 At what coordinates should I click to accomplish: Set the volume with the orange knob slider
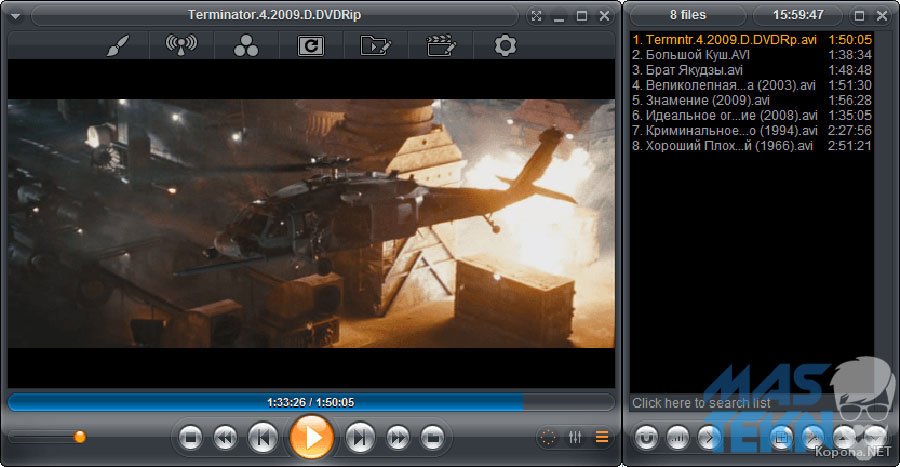point(80,437)
